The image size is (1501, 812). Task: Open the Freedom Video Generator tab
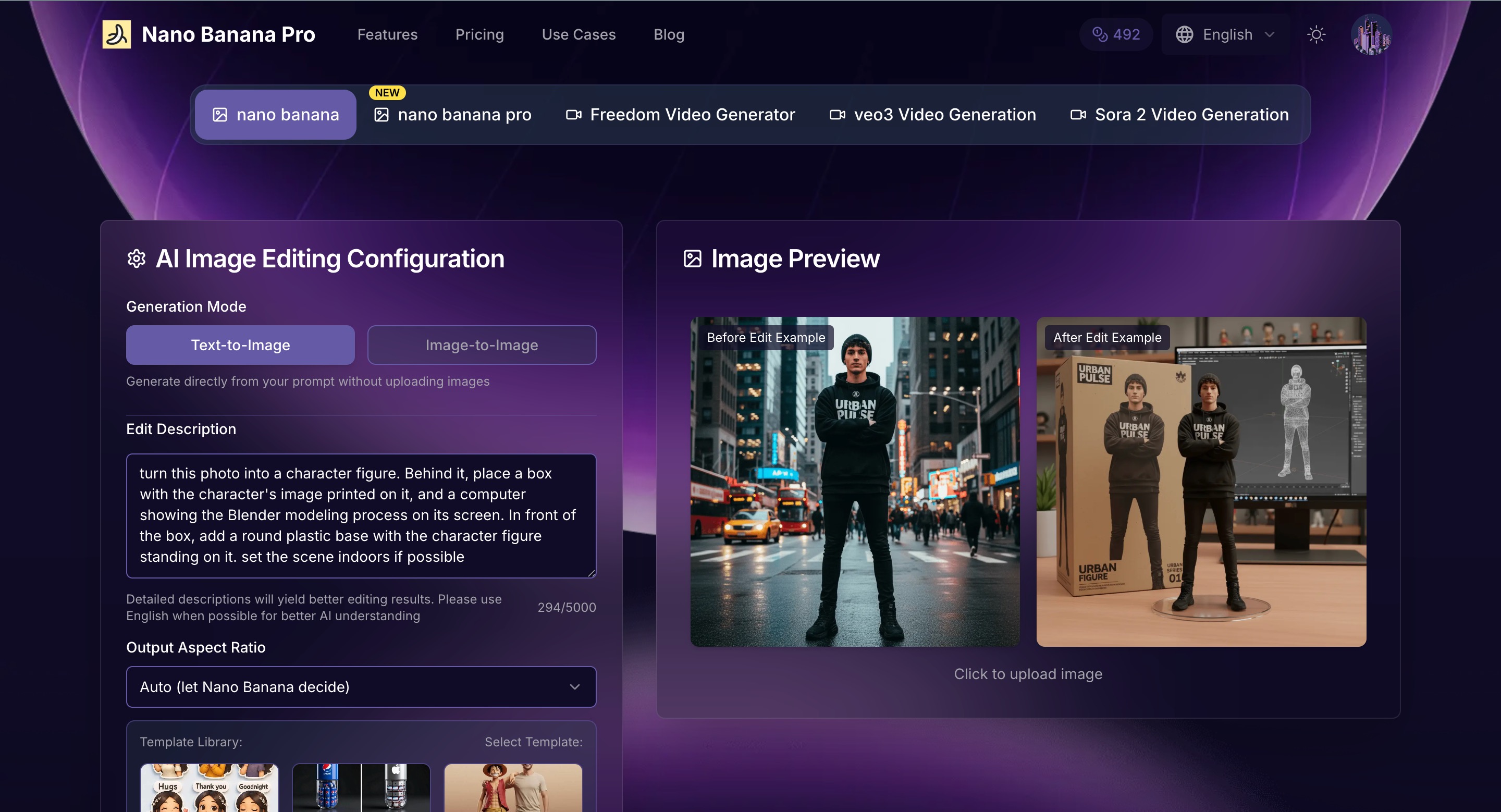(681, 115)
